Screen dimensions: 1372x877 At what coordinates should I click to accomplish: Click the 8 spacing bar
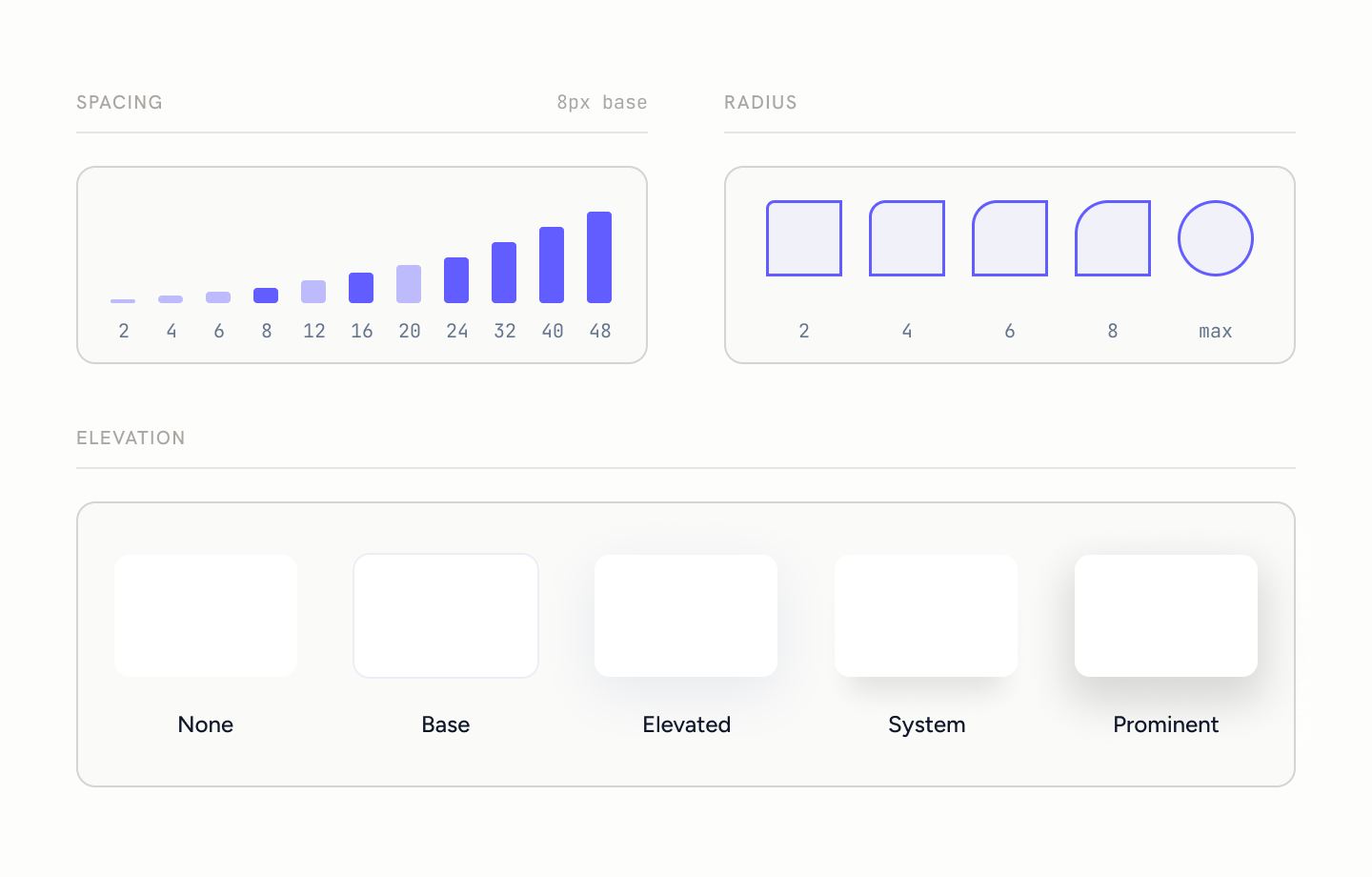point(266,296)
